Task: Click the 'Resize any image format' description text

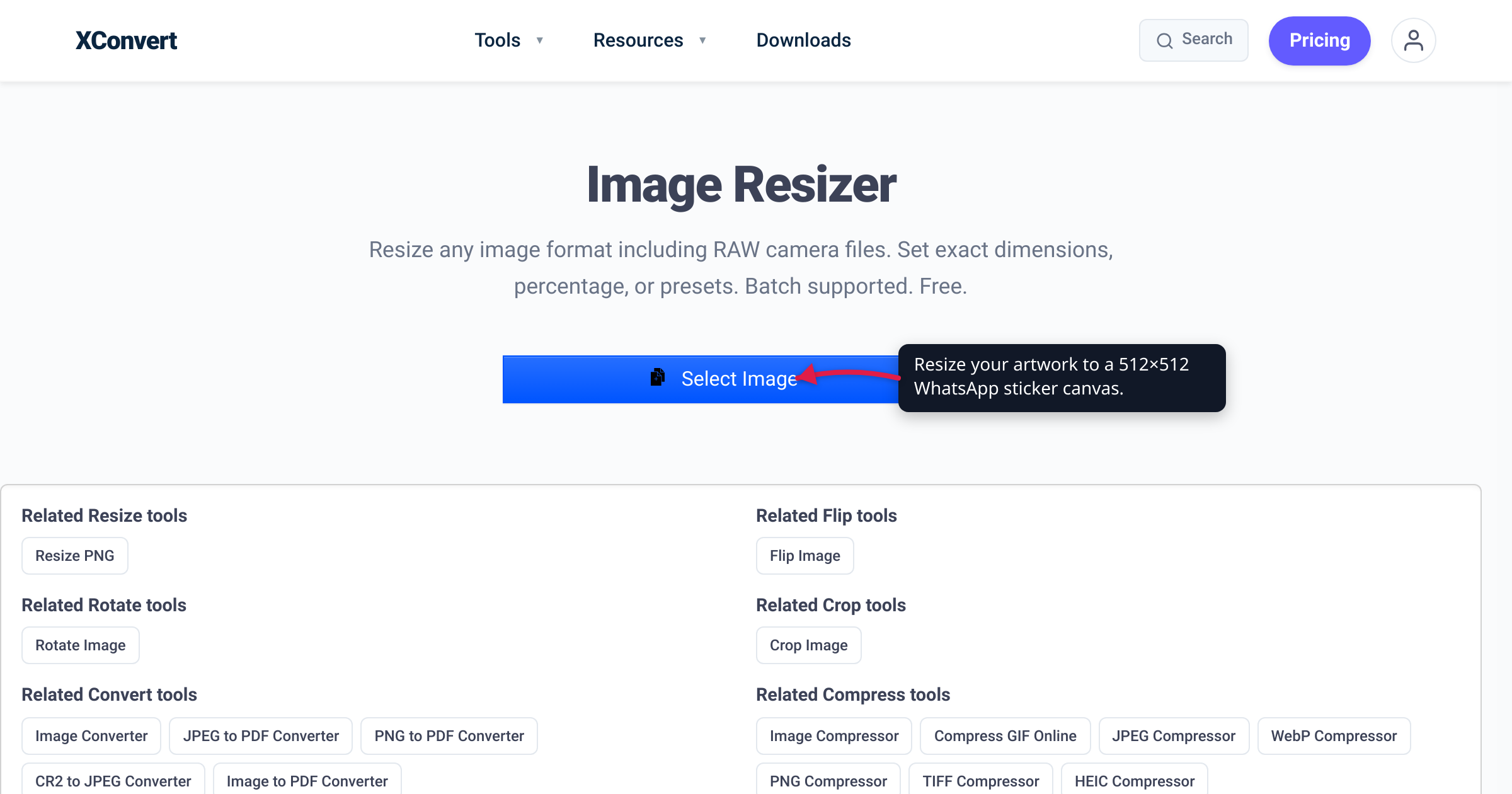Action: tap(741, 268)
